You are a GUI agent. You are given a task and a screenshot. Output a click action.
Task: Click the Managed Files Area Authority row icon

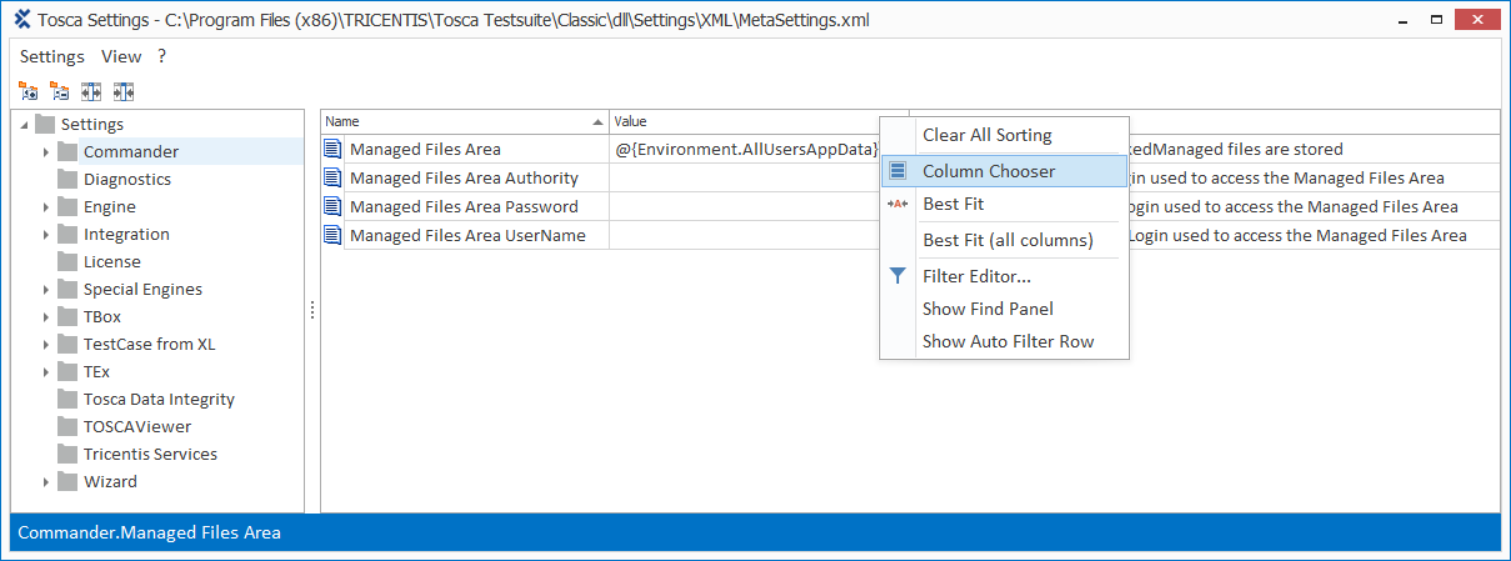pos(333,178)
